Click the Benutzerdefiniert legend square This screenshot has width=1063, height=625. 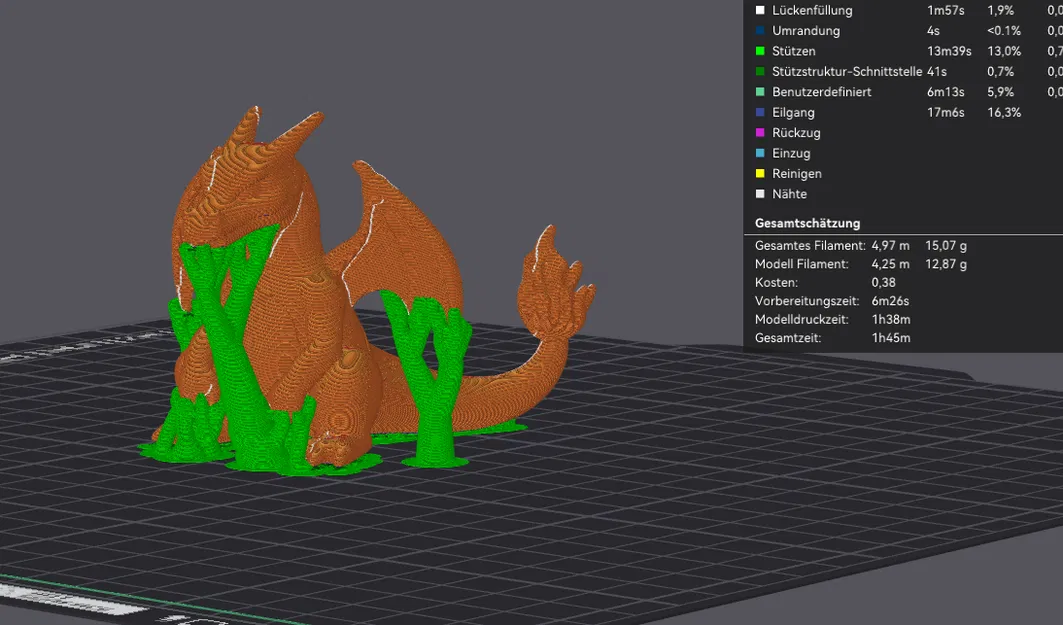(x=760, y=91)
